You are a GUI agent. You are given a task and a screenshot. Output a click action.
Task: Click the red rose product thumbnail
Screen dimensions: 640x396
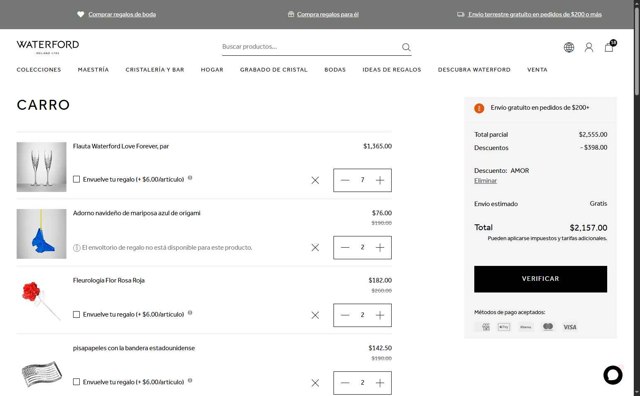(41, 301)
